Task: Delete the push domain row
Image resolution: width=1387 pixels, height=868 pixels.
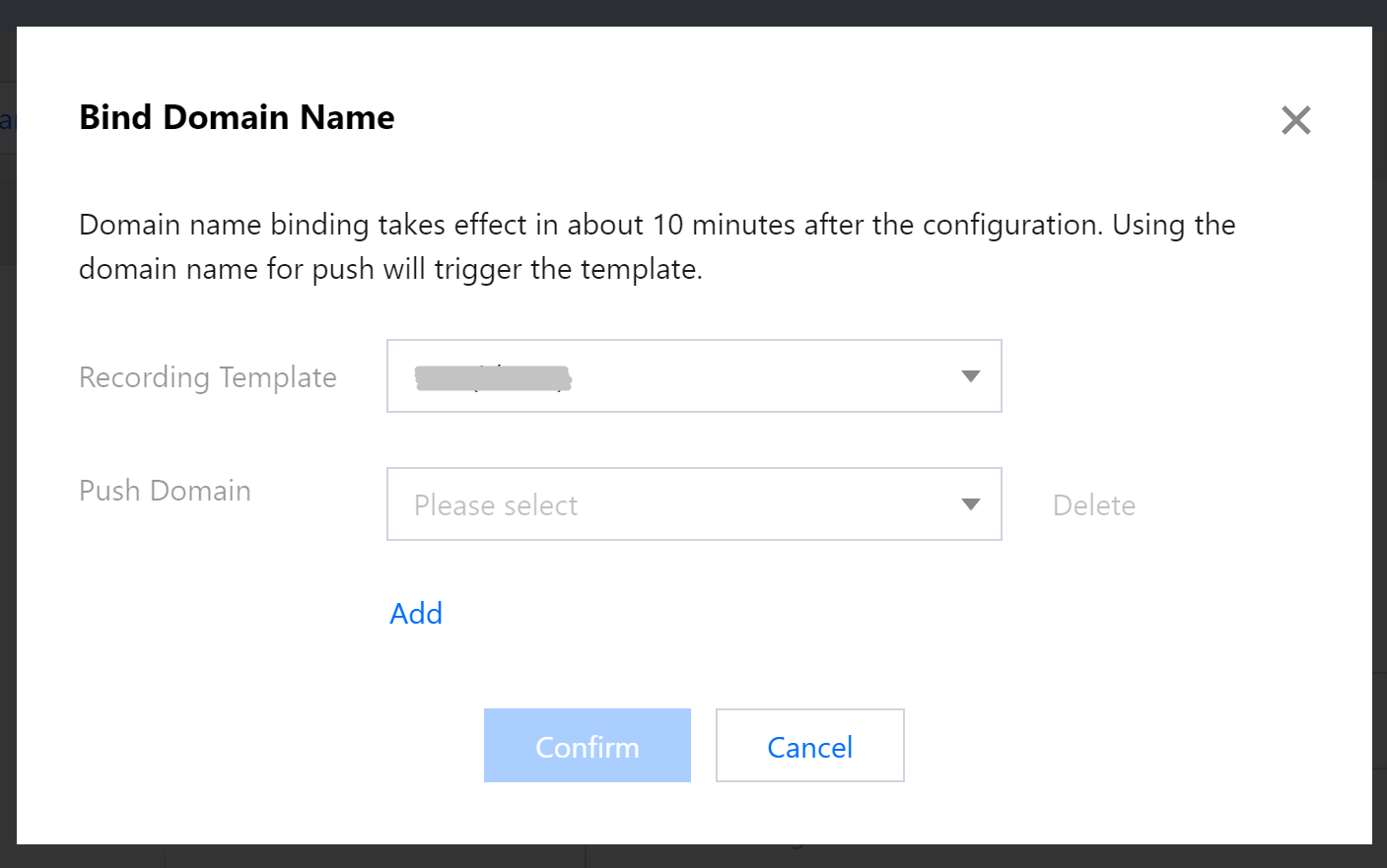Action: point(1093,505)
